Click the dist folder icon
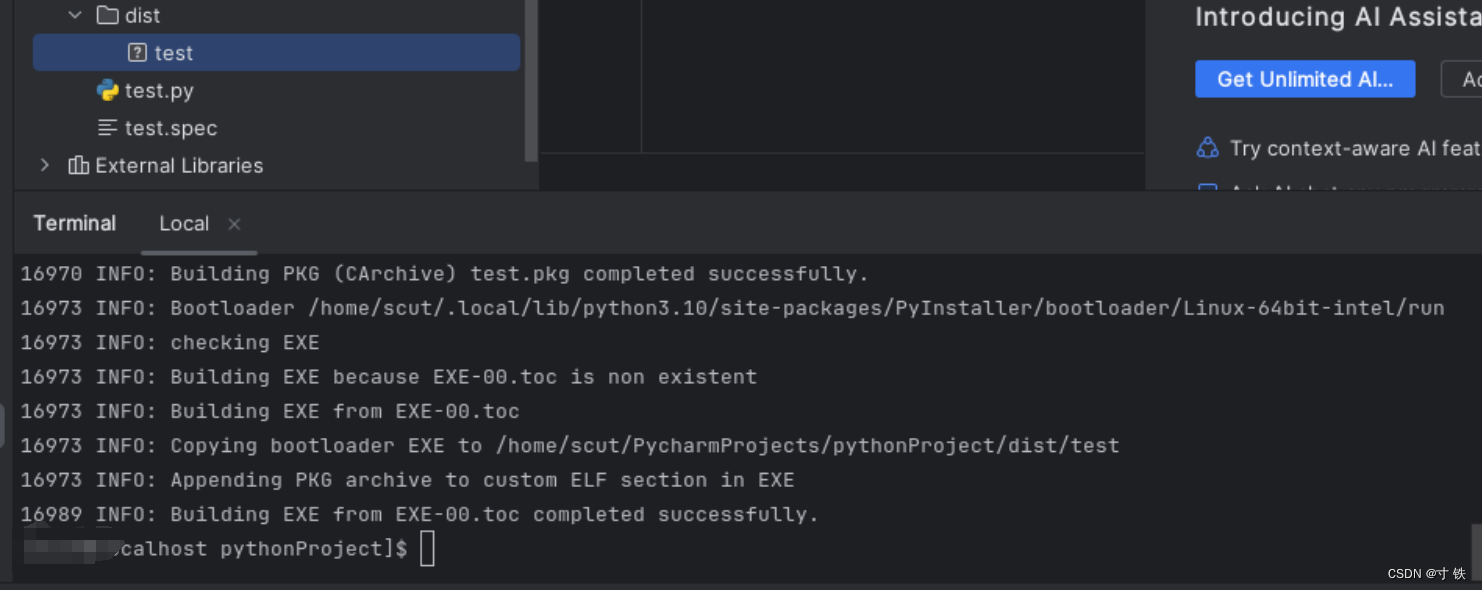The height and width of the screenshot is (590, 1482). [x=107, y=15]
